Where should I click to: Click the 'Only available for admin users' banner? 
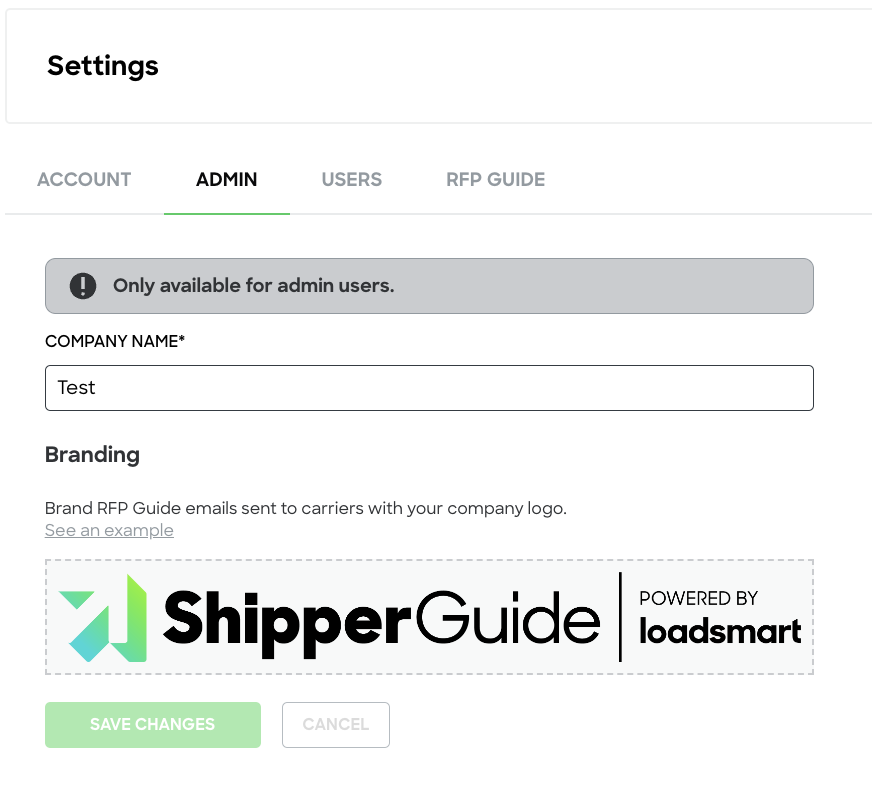pyautogui.click(x=428, y=285)
